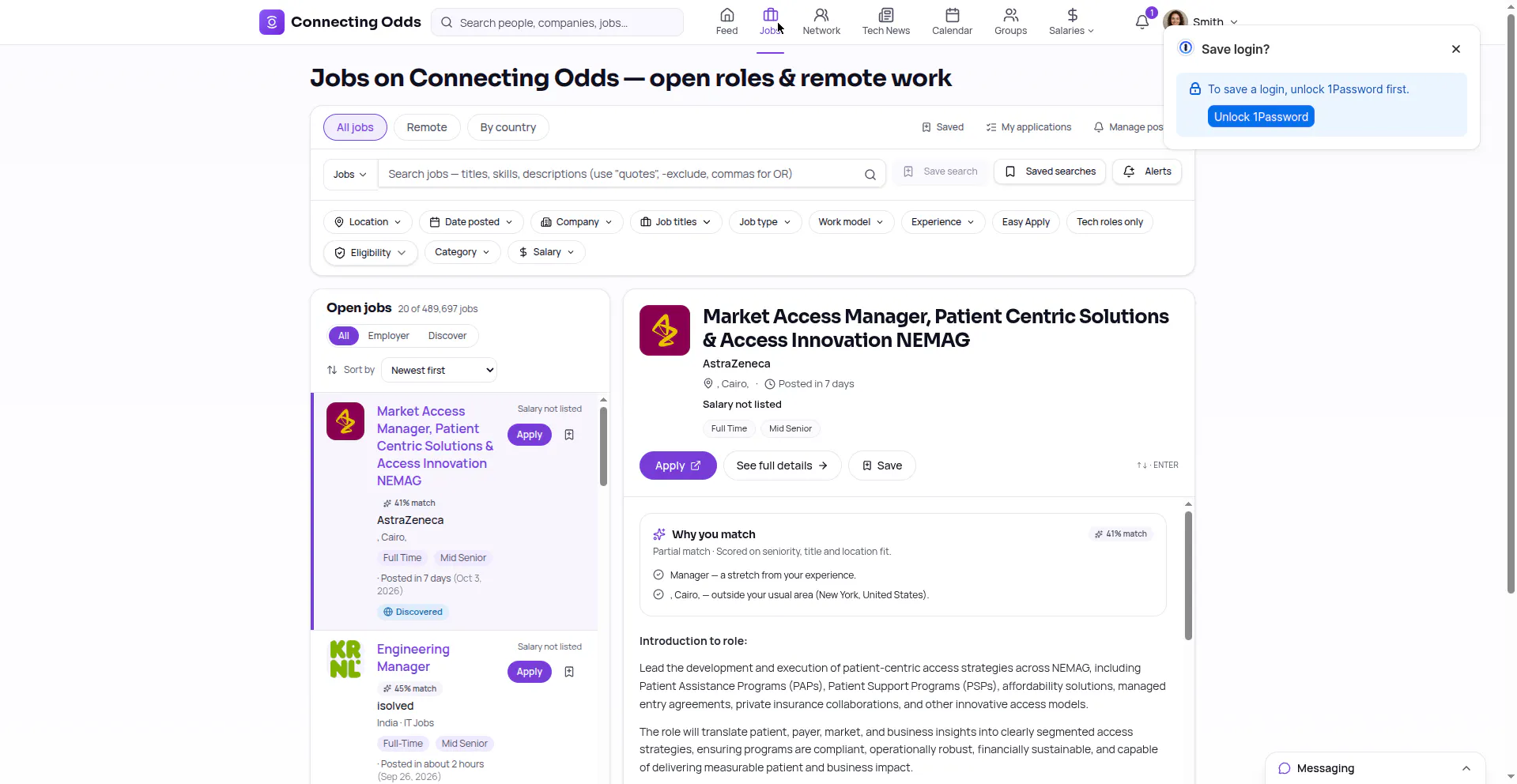
Task: Select the Employer segment under Open jobs
Action: 388,336
